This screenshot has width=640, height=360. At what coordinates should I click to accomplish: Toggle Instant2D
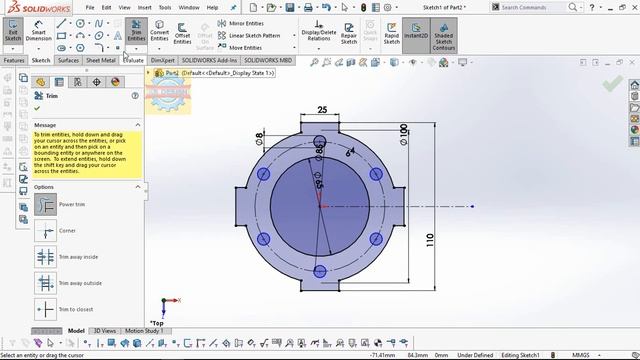[416, 31]
